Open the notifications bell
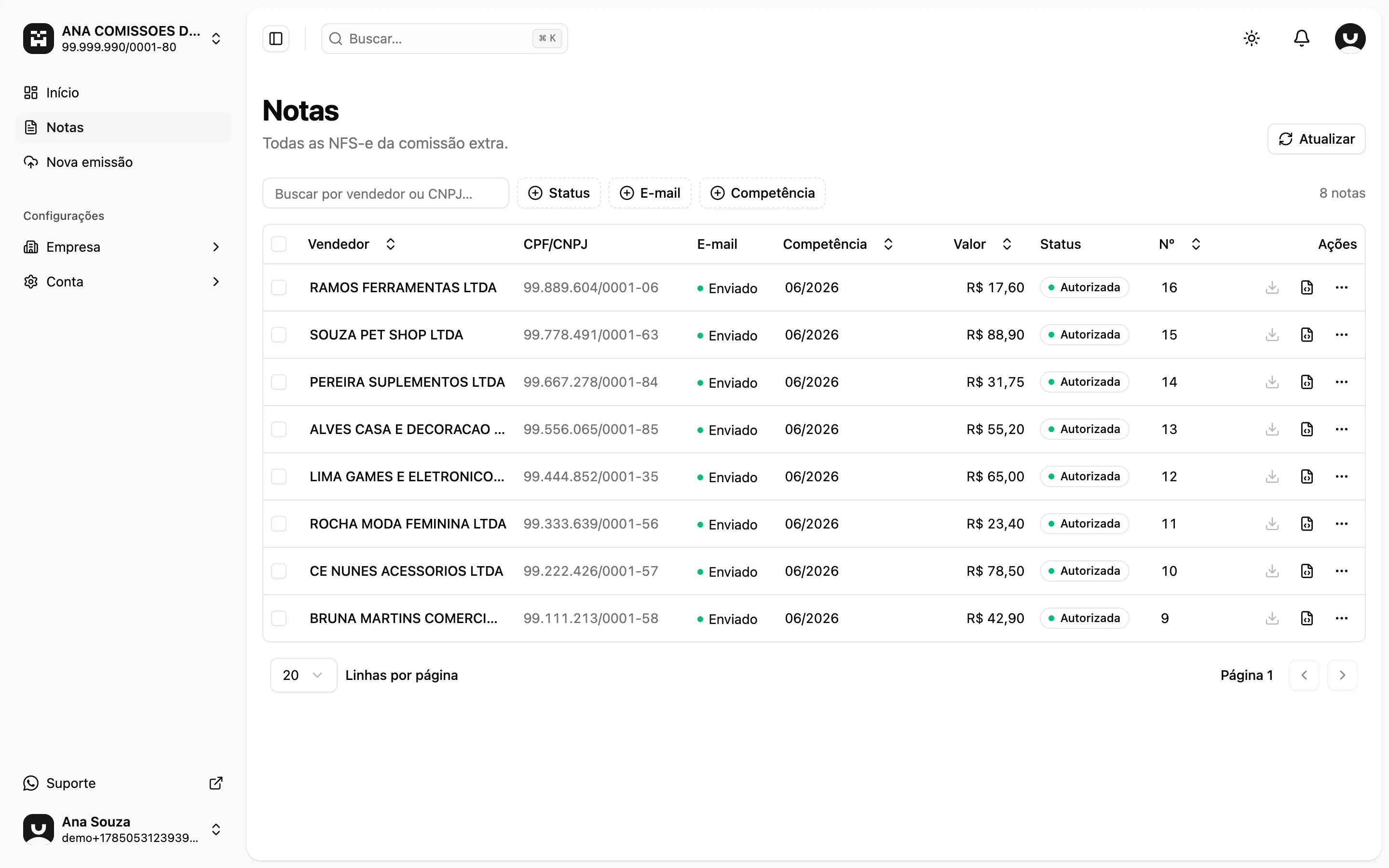This screenshot has width=1389, height=868. pyautogui.click(x=1301, y=39)
